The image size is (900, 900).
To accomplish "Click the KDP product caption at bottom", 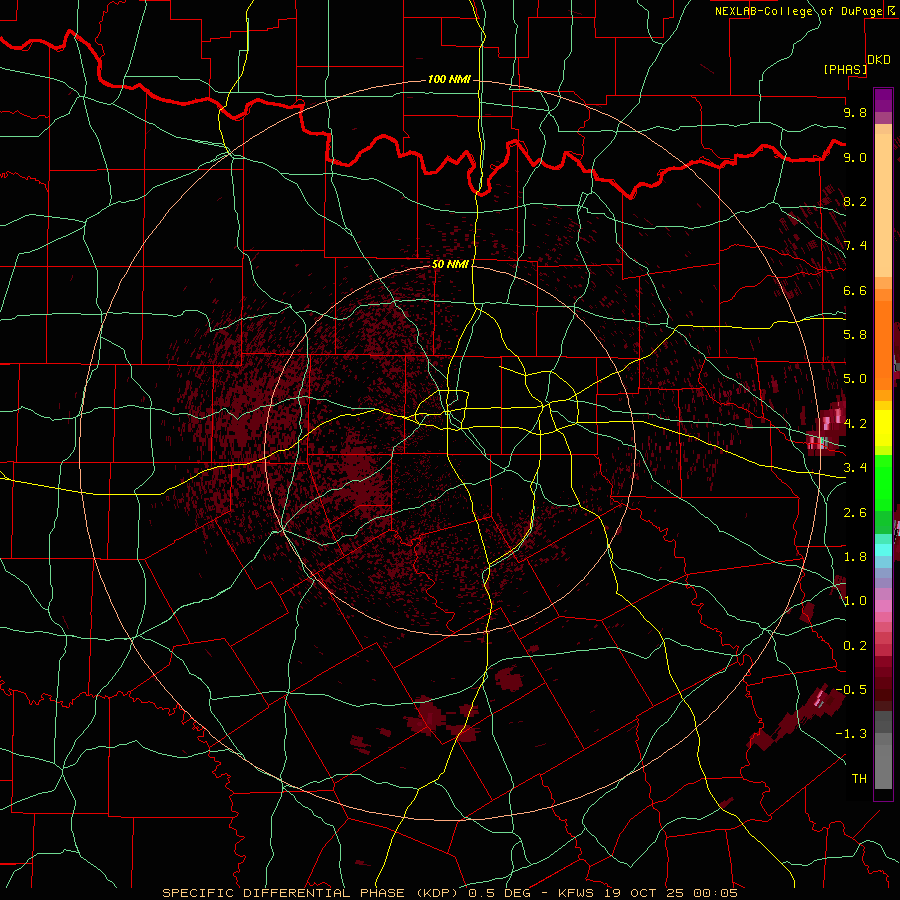I will [450, 893].
